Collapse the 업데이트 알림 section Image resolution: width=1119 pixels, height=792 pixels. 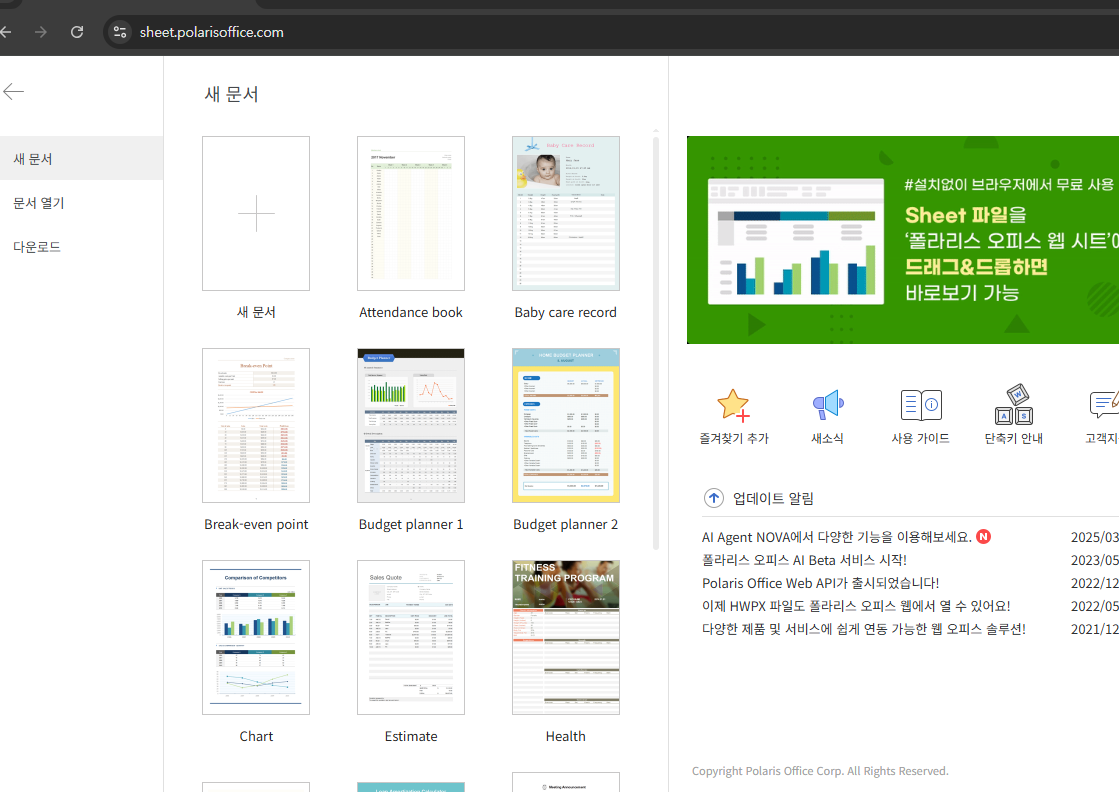(713, 498)
